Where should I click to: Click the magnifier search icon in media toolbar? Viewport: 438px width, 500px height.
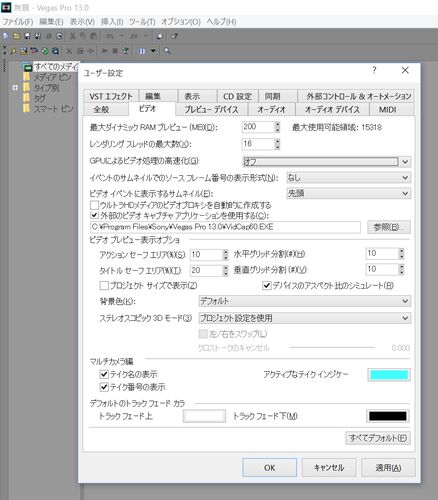[x=167, y=51]
